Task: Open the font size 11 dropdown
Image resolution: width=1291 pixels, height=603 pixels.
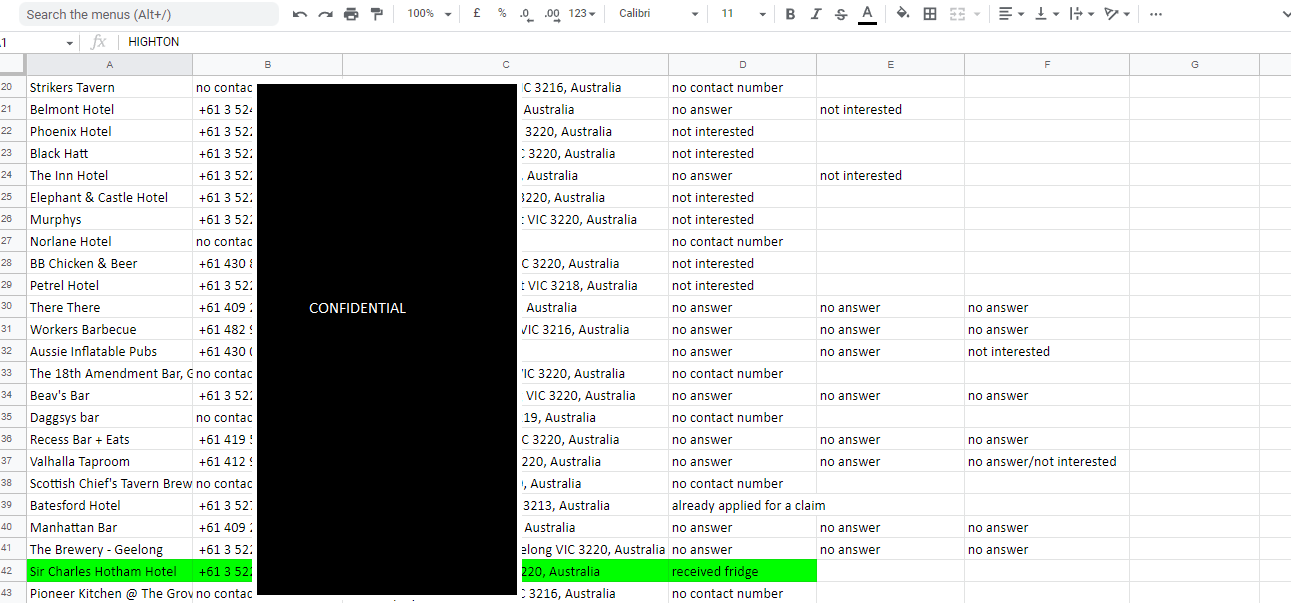Action: [744, 14]
